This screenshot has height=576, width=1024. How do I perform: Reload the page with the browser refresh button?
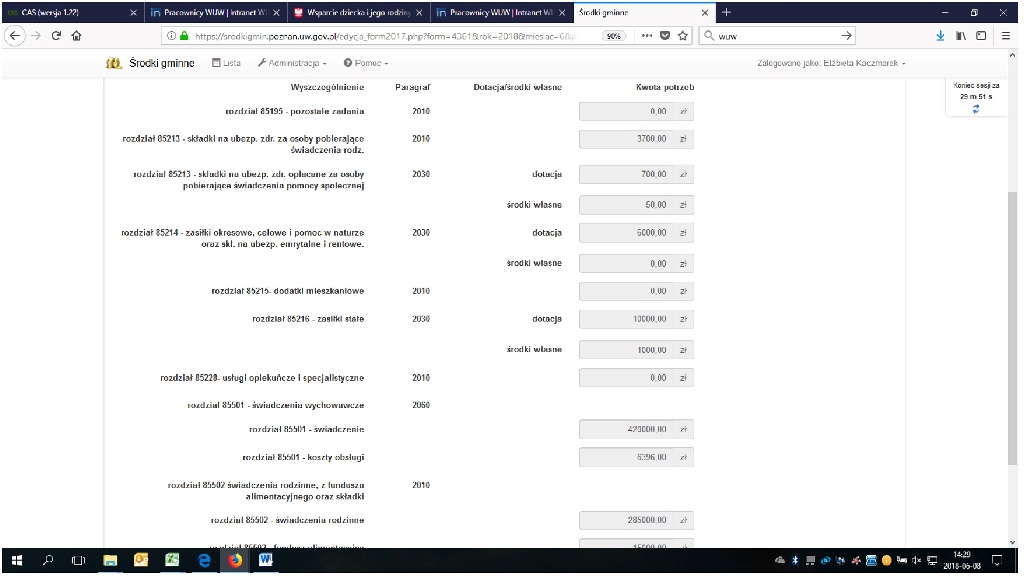click(x=56, y=35)
